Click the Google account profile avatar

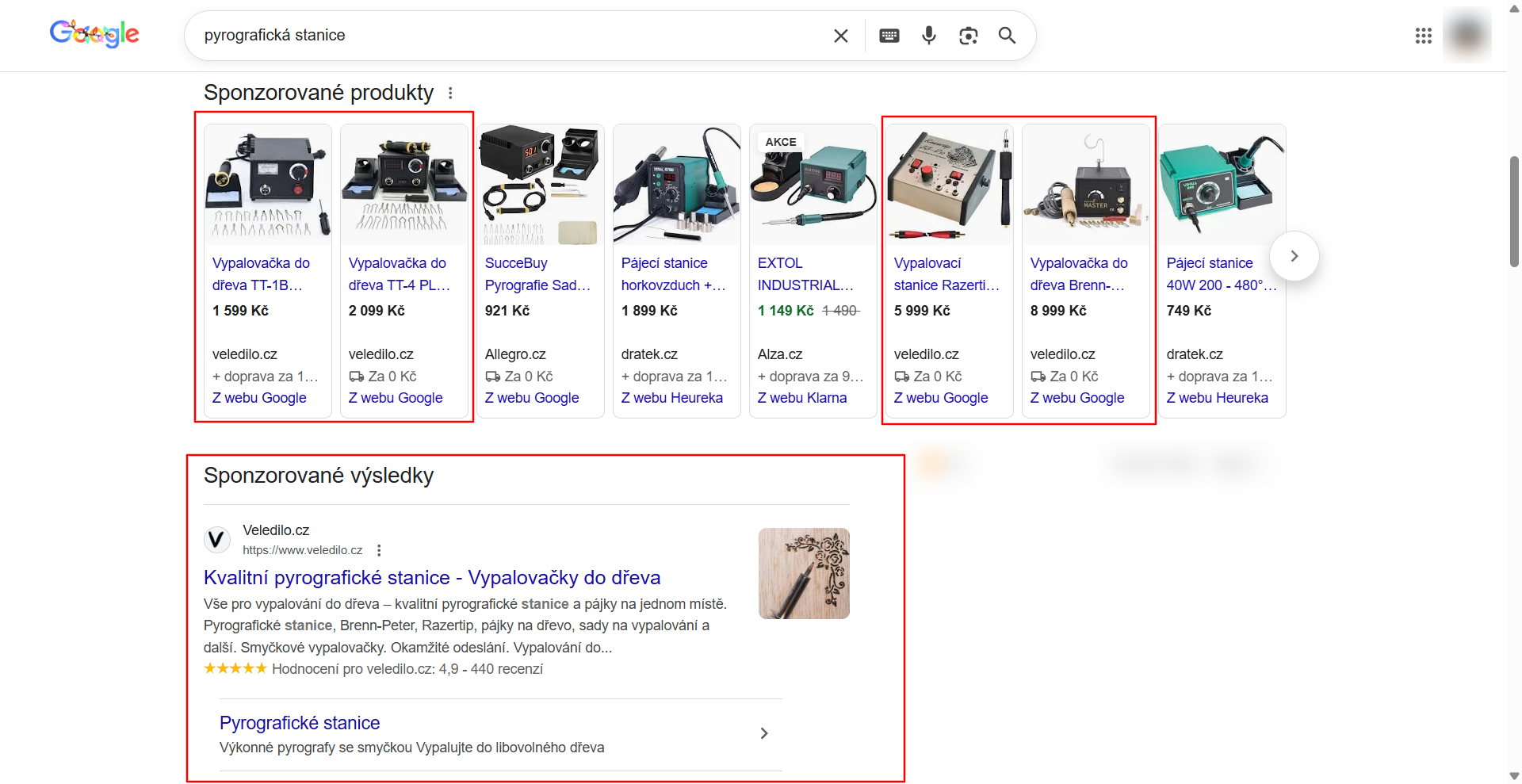click(x=1467, y=36)
